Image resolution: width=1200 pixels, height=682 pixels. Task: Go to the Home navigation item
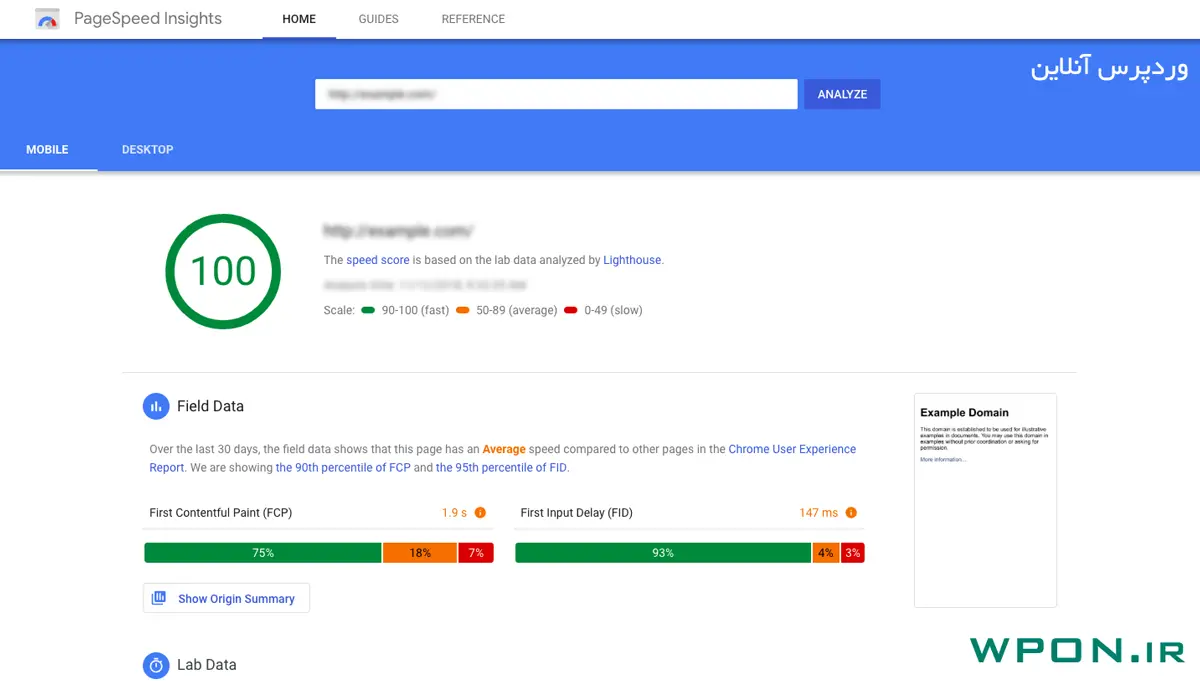tap(299, 19)
